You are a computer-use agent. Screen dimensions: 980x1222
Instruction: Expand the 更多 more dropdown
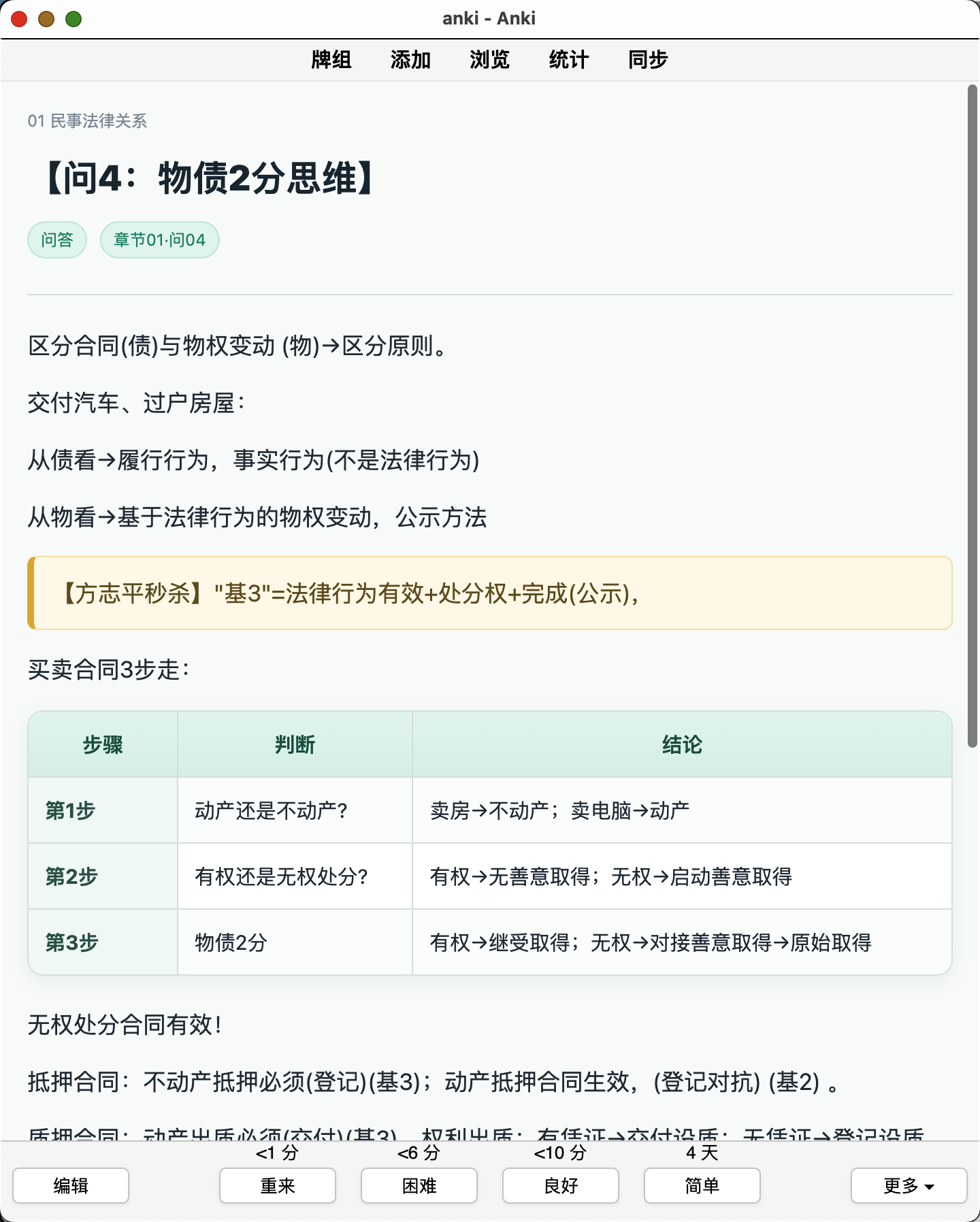[x=909, y=1185]
